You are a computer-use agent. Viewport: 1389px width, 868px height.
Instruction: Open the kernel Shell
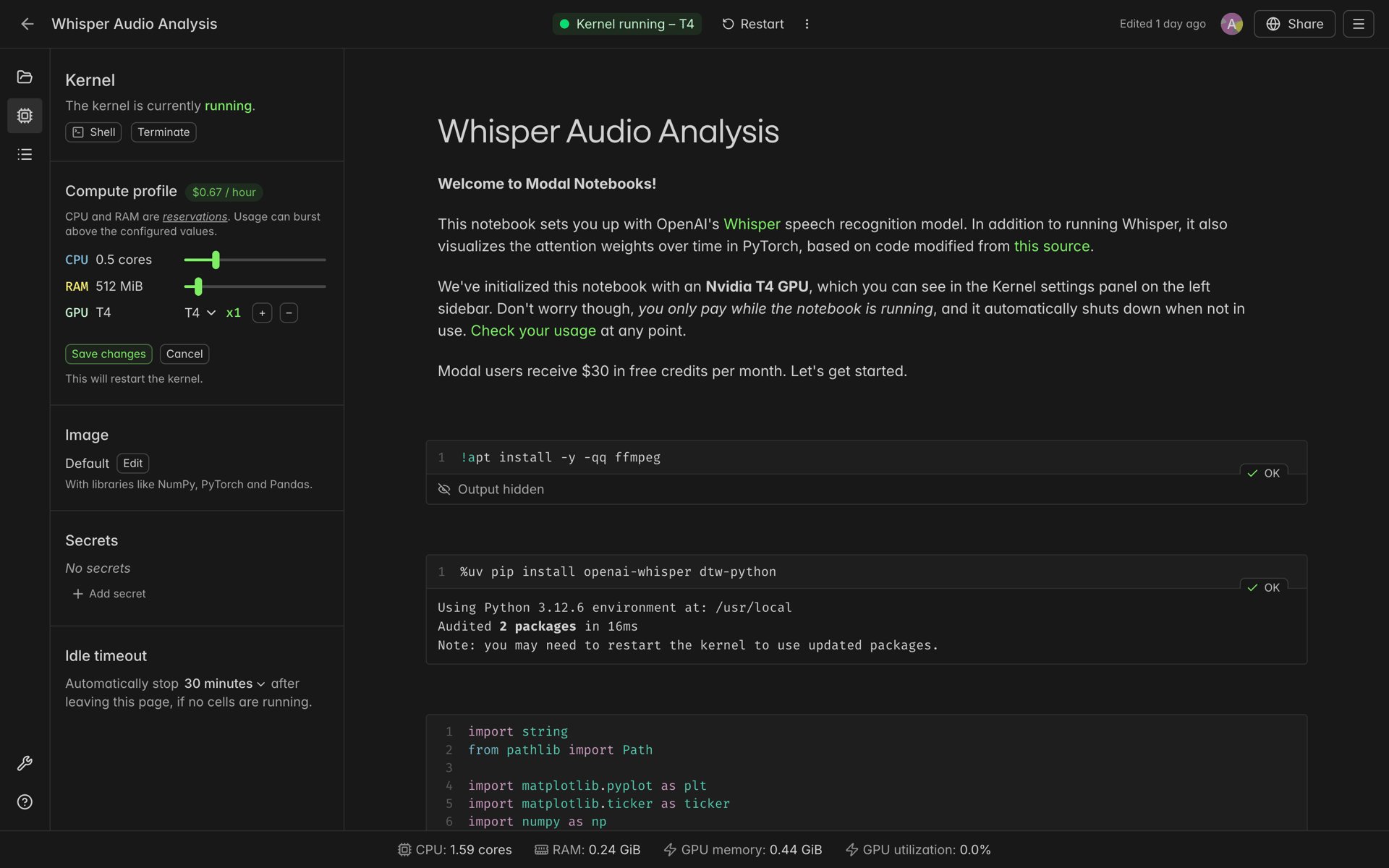point(93,132)
